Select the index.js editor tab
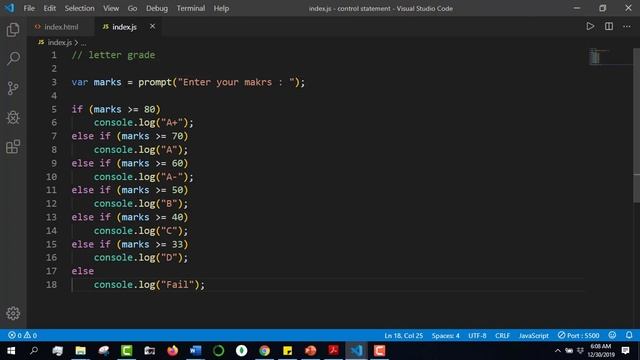 (124, 27)
